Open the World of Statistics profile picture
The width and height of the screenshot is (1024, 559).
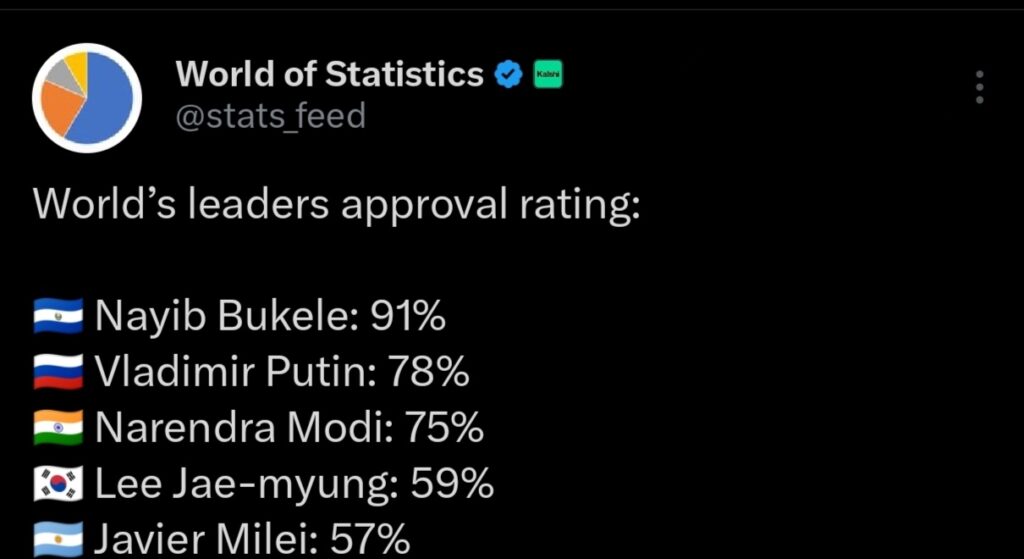coord(86,98)
